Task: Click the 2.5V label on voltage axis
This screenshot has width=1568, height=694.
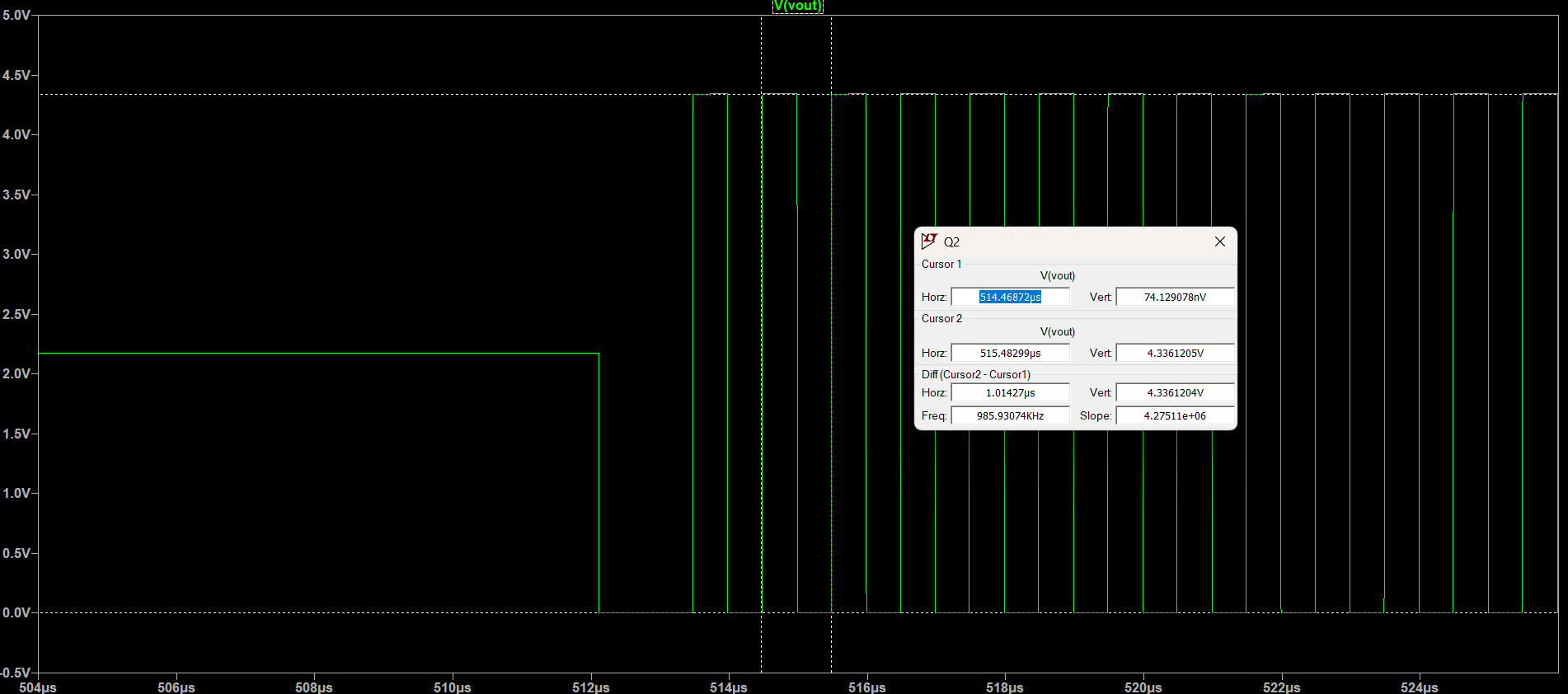Action: (x=16, y=314)
